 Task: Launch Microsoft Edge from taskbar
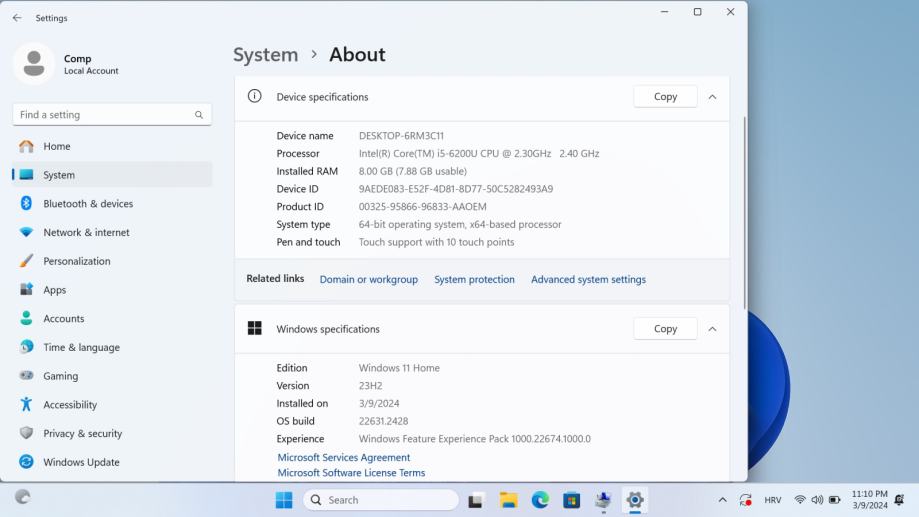pos(540,500)
